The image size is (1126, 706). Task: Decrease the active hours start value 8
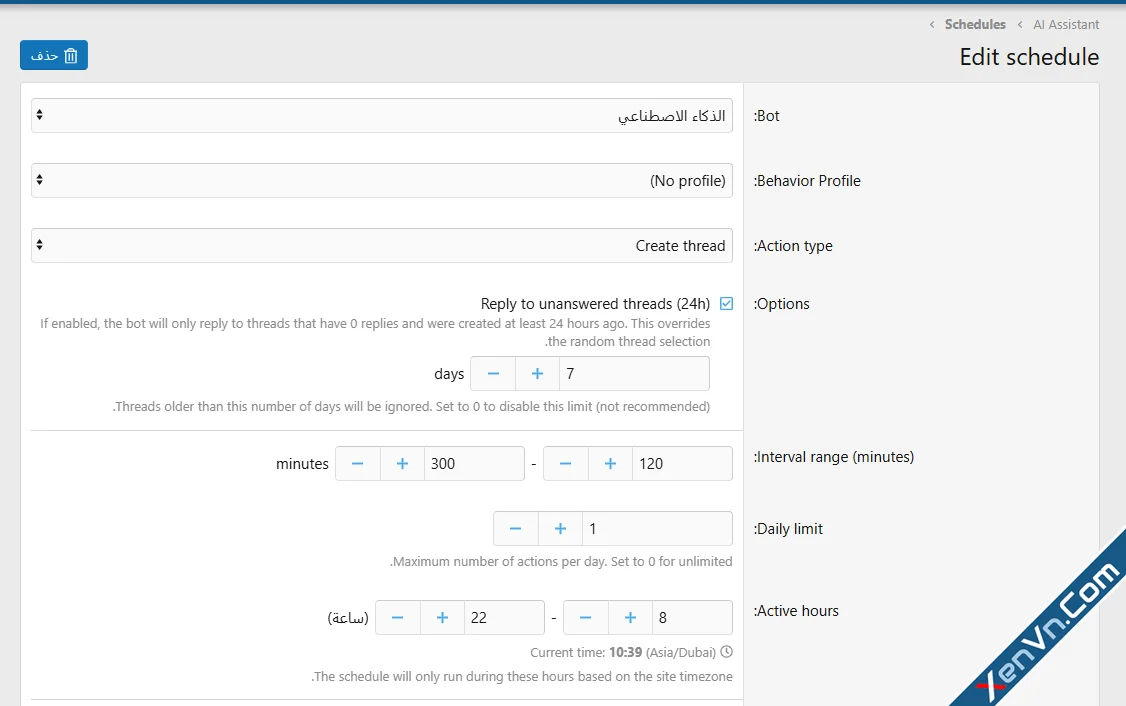586,618
